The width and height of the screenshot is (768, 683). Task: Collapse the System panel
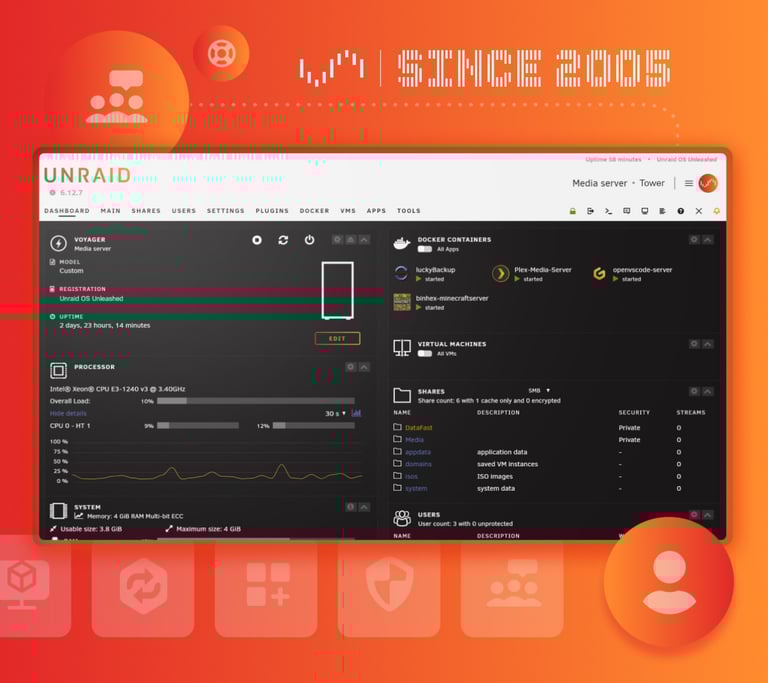[364, 507]
